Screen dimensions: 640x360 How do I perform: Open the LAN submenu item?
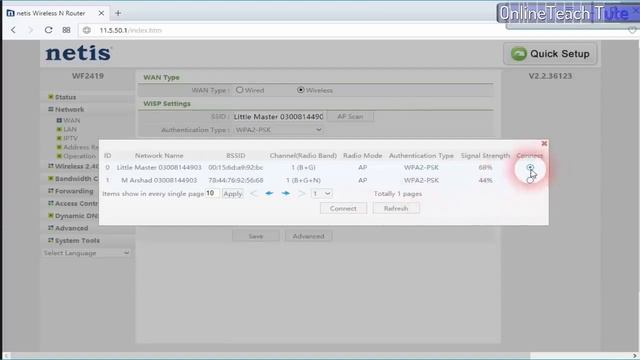[x=70, y=129]
